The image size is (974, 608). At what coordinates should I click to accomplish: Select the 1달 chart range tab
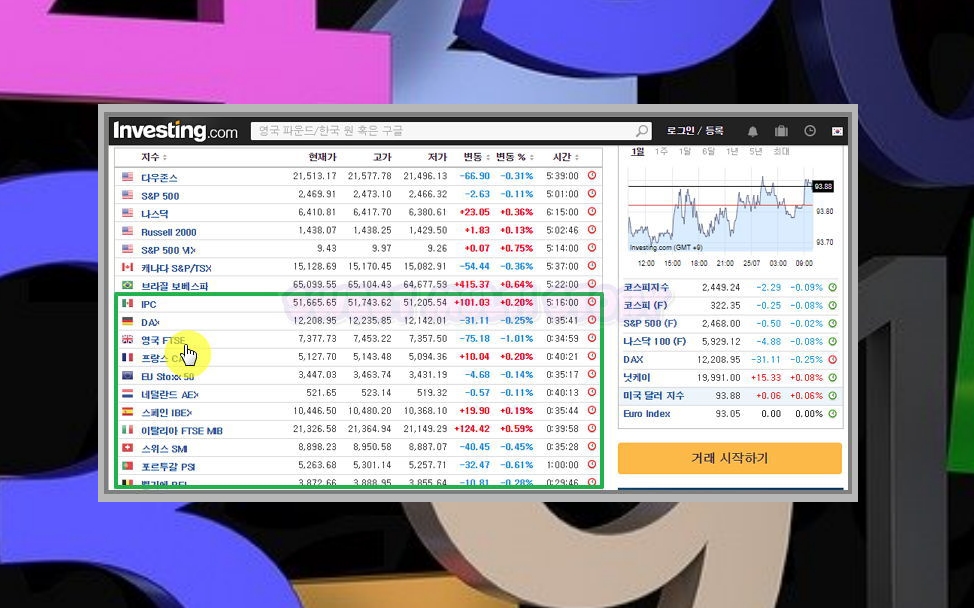click(x=685, y=152)
